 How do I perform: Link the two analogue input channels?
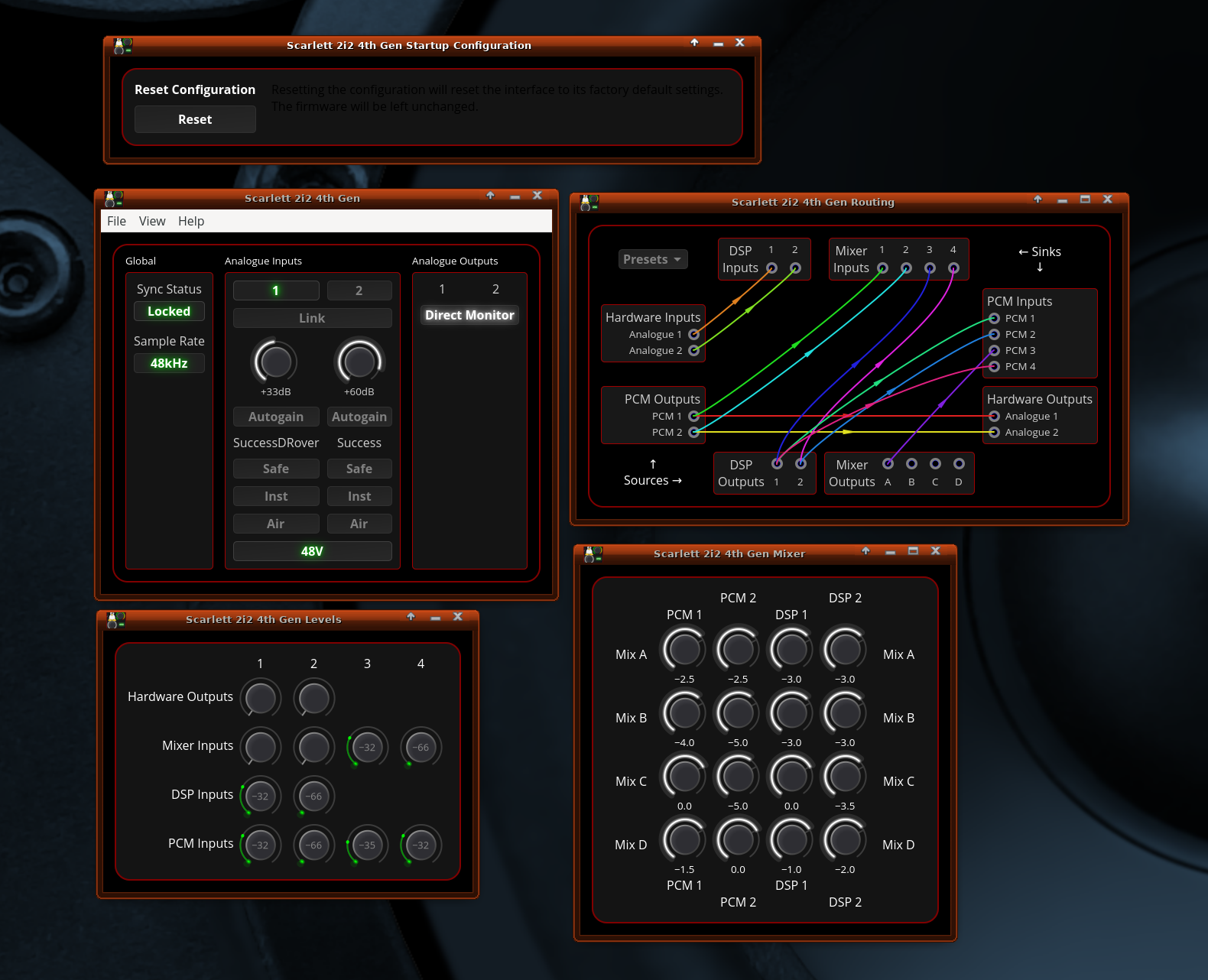tap(312, 318)
